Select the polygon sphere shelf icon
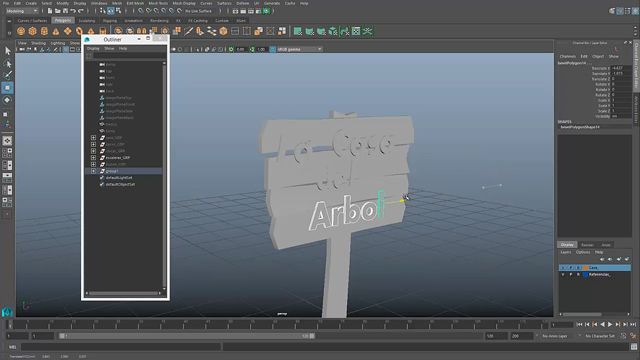This screenshot has width=640, height=360. 21,31
